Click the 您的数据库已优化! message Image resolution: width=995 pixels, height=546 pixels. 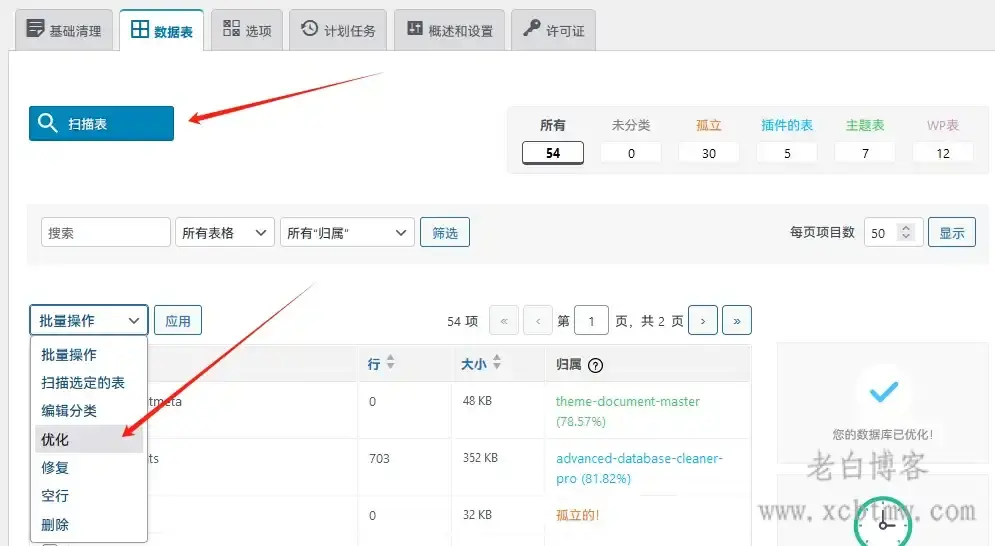coord(883,435)
